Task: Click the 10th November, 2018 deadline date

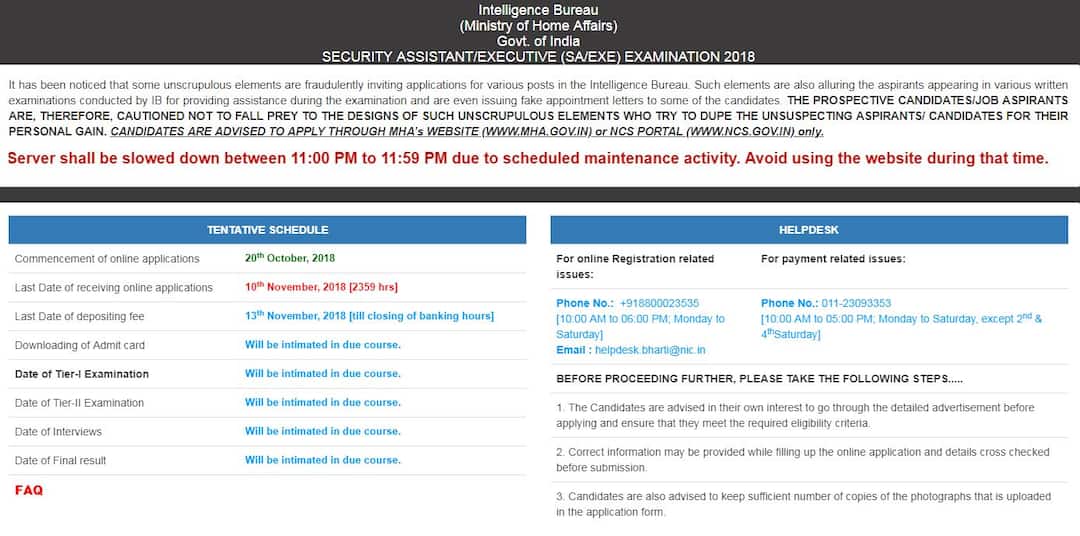Action: coord(321,287)
